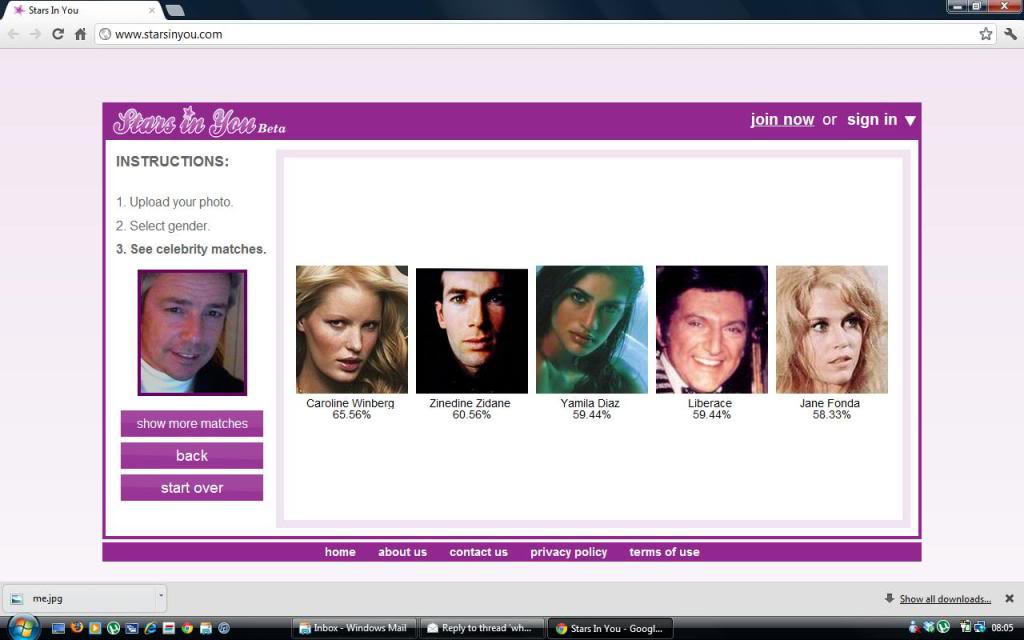Viewport: 1024px width, 640px height.
Task: Launch Internet Explorer from quick launch
Action: tap(150, 628)
